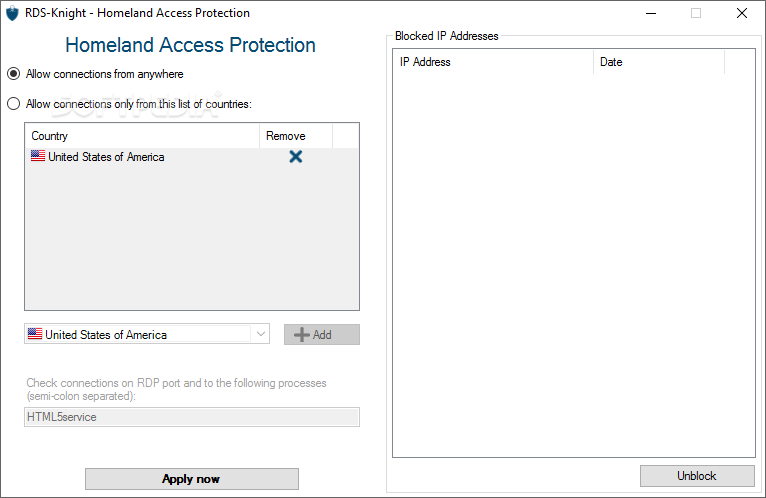
Task: Click the IP Address column header
Action: coord(493,62)
